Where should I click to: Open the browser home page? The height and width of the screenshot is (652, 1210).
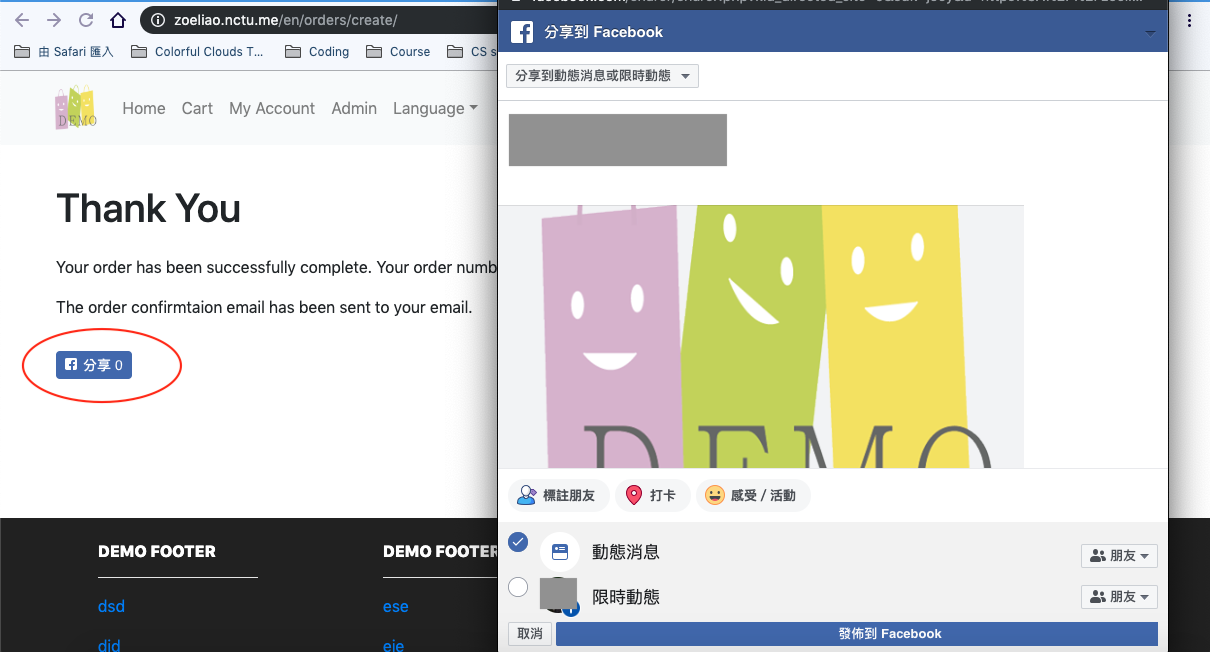pos(118,20)
